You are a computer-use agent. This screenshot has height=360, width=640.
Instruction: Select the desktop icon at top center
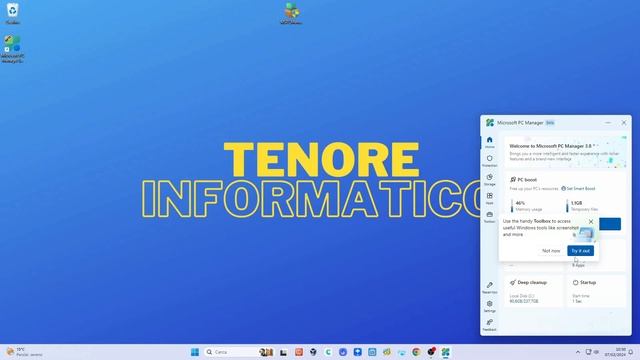[x=291, y=13]
